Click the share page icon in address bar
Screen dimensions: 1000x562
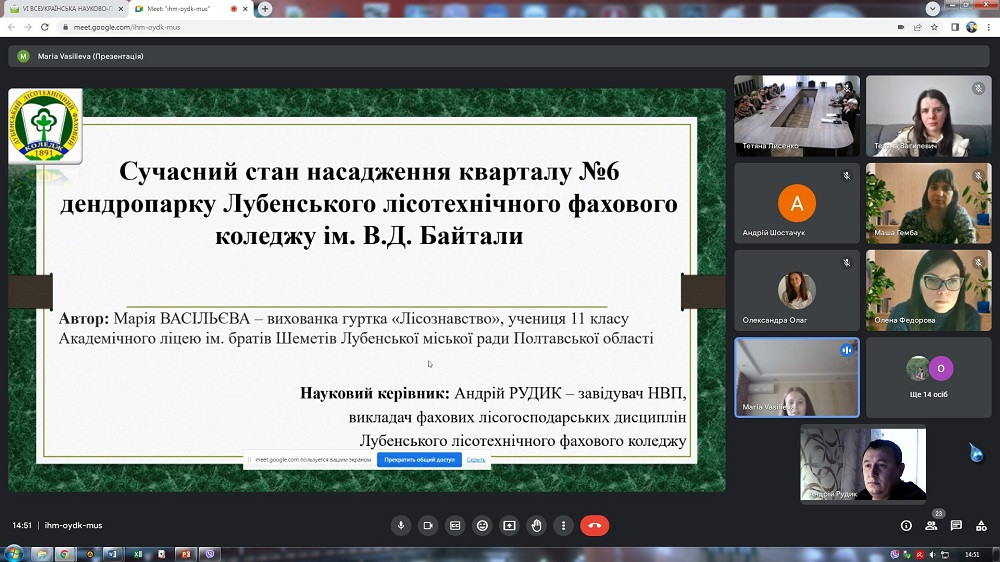pos(918,27)
